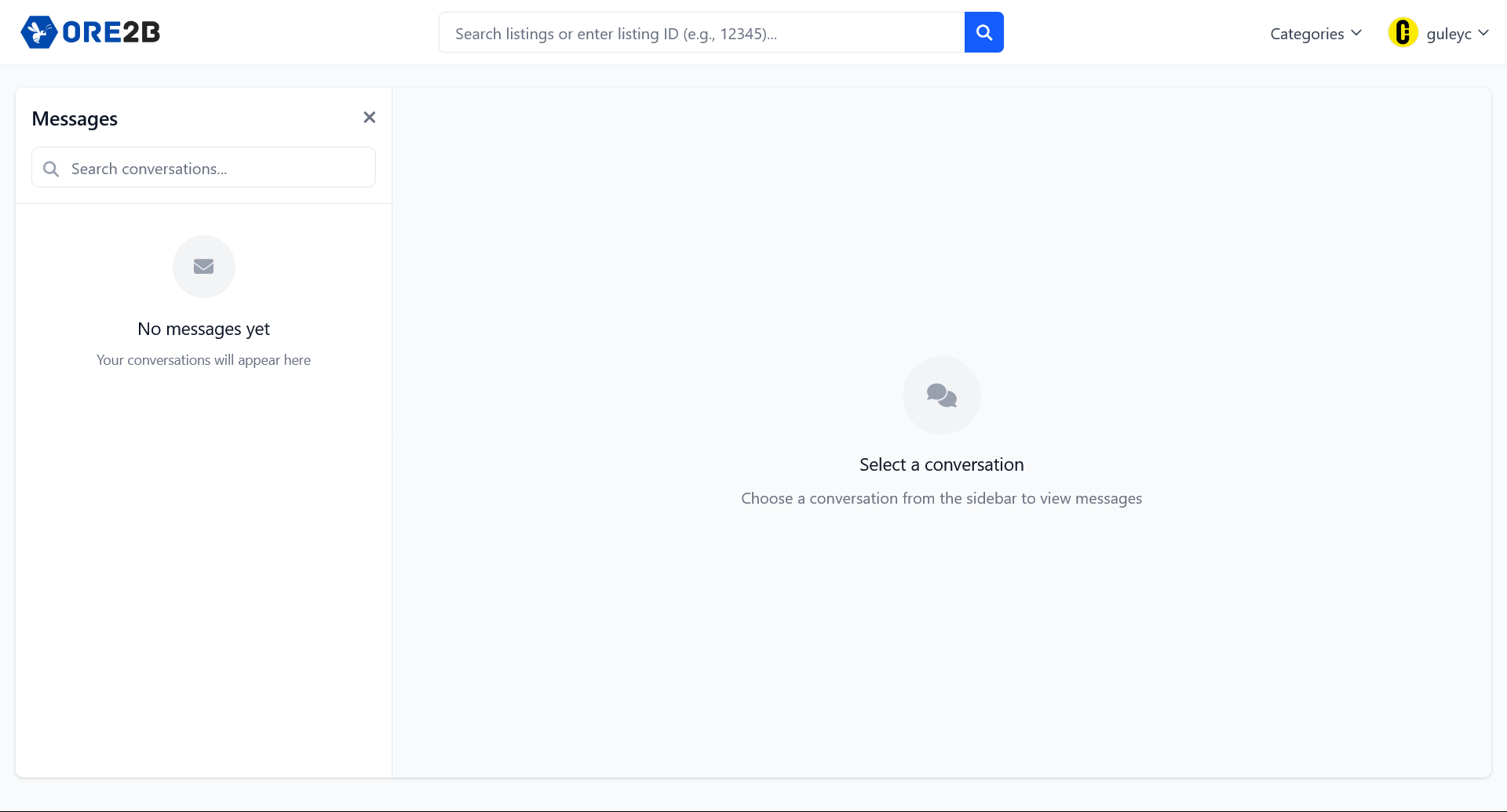1507x812 pixels.
Task: Open the guleyc account menu
Action: tap(1448, 34)
